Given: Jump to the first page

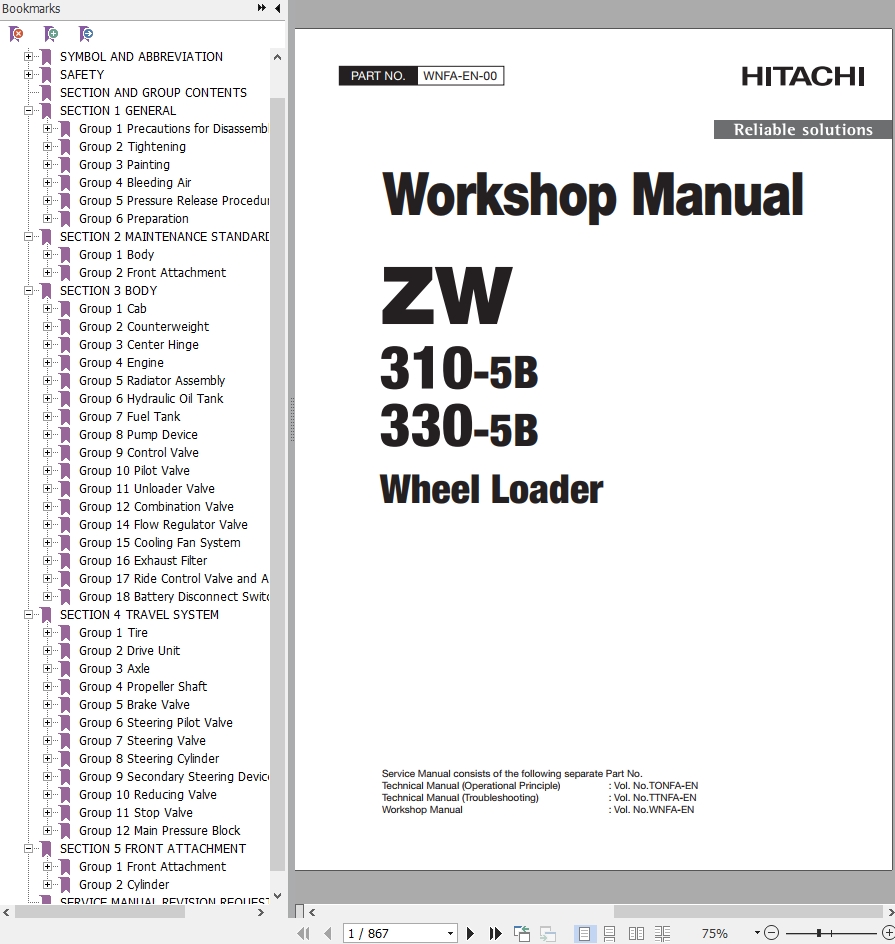Looking at the screenshot, I should (304, 933).
